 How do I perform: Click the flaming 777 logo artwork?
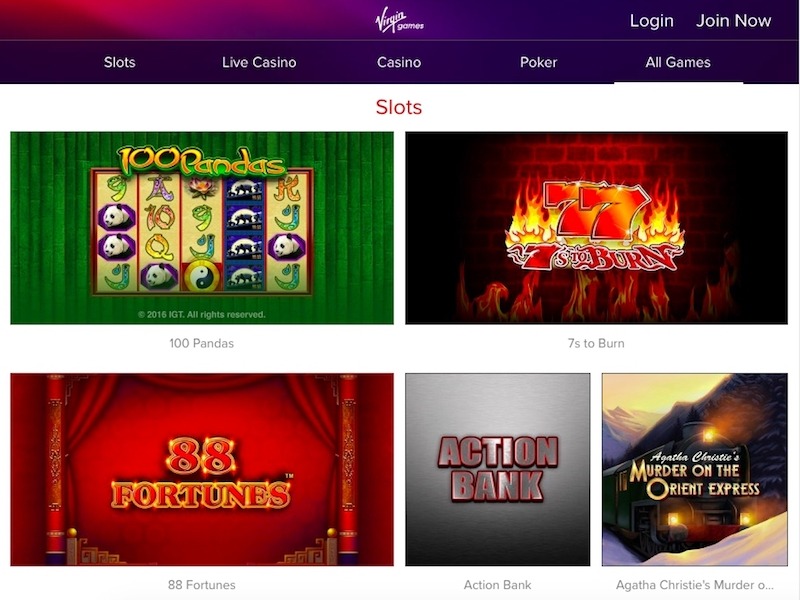point(595,224)
